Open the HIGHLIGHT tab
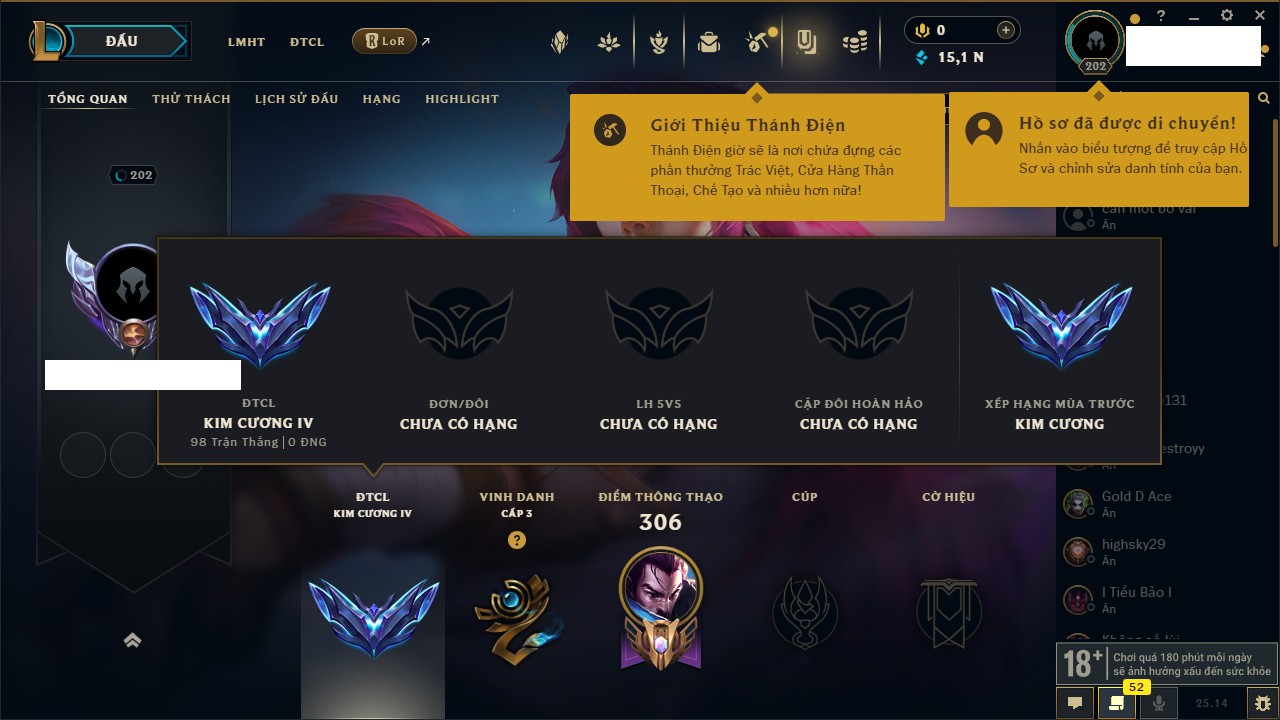 pos(462,99)
